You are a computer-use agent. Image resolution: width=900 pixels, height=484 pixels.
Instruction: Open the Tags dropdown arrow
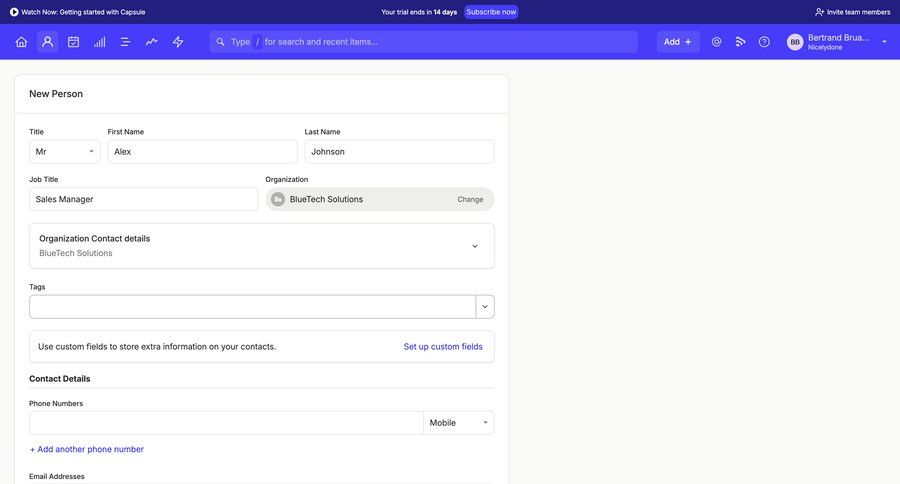coord(485,307)
